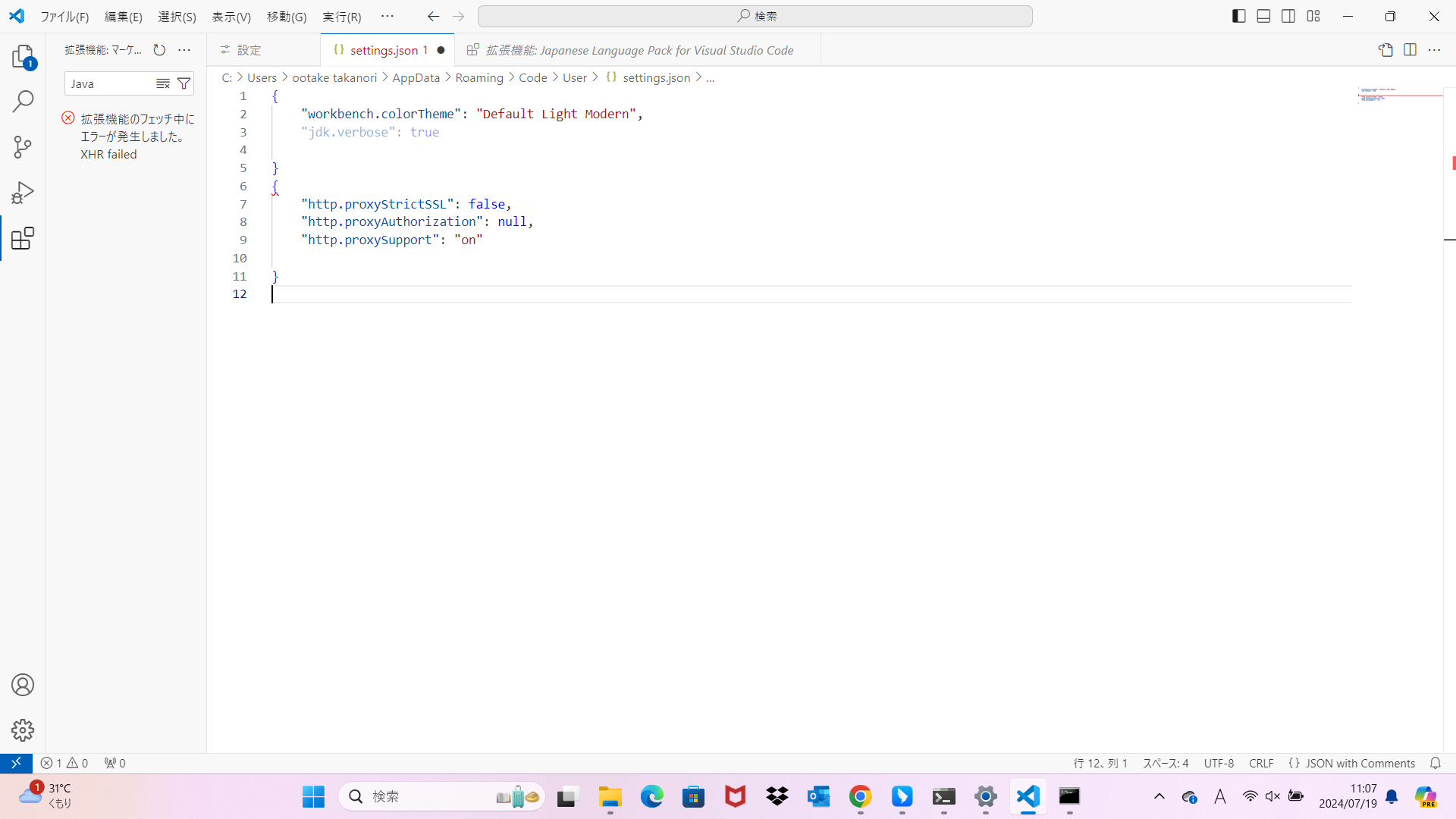Click JSON with Comments language mode
The height and width of the screenshot is (819, 1456).
click(x=1360, y=763)
